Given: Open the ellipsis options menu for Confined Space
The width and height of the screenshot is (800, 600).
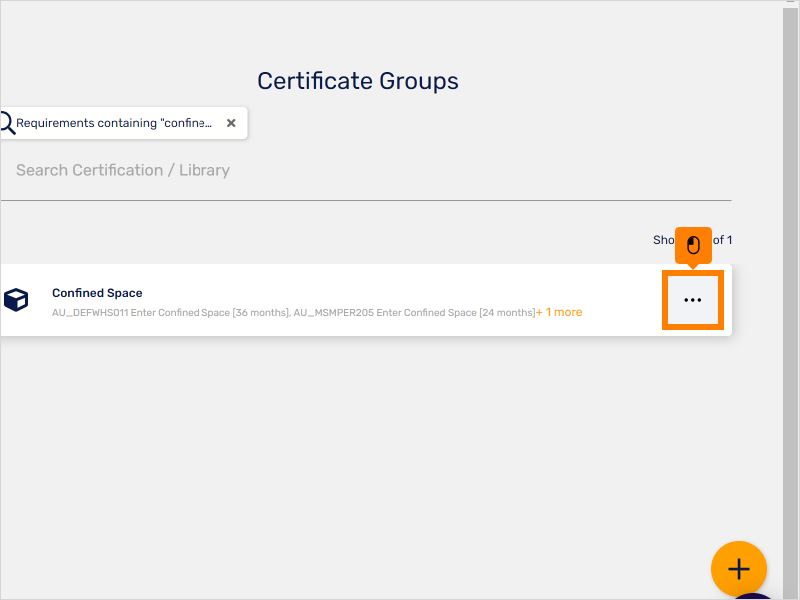Looking at the screenshot, I should 693,299.
